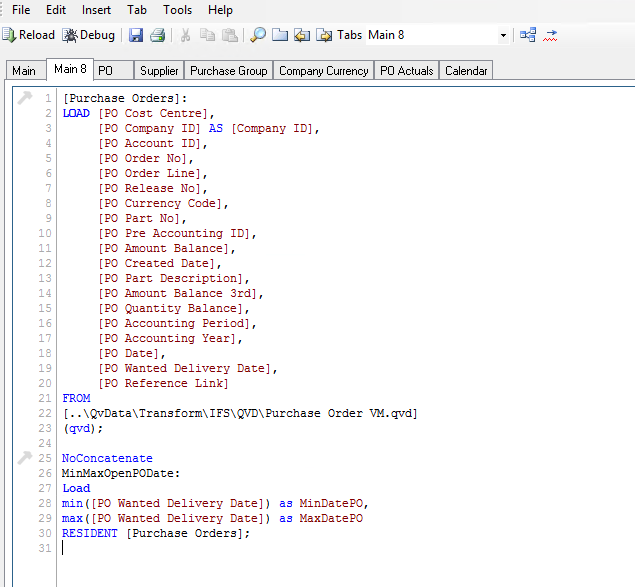The image size is (635, 587).
Task: Cut selection with scissors icon
Action: [185, 35]
